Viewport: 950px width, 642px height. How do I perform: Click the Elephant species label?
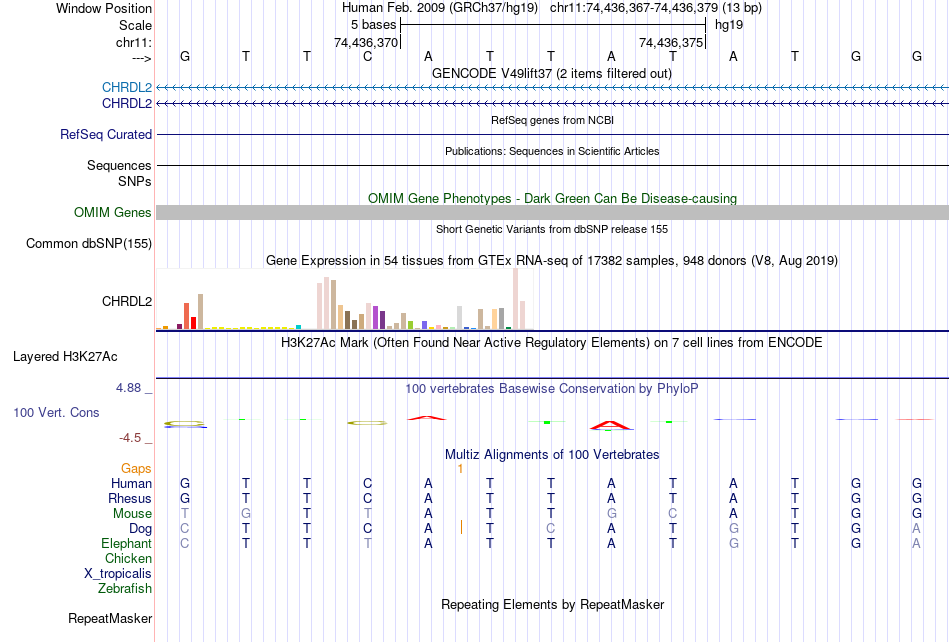tap(126, 543)
